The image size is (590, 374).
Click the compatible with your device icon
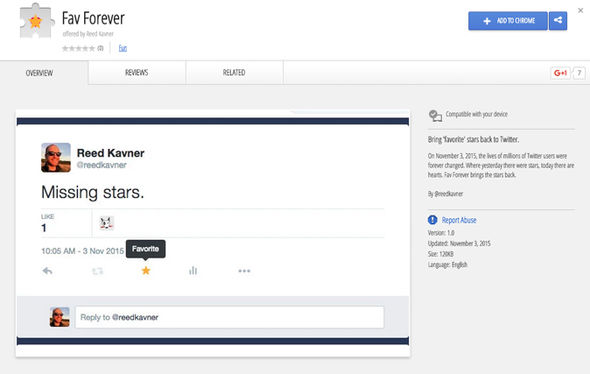click(x=435, y=115)
